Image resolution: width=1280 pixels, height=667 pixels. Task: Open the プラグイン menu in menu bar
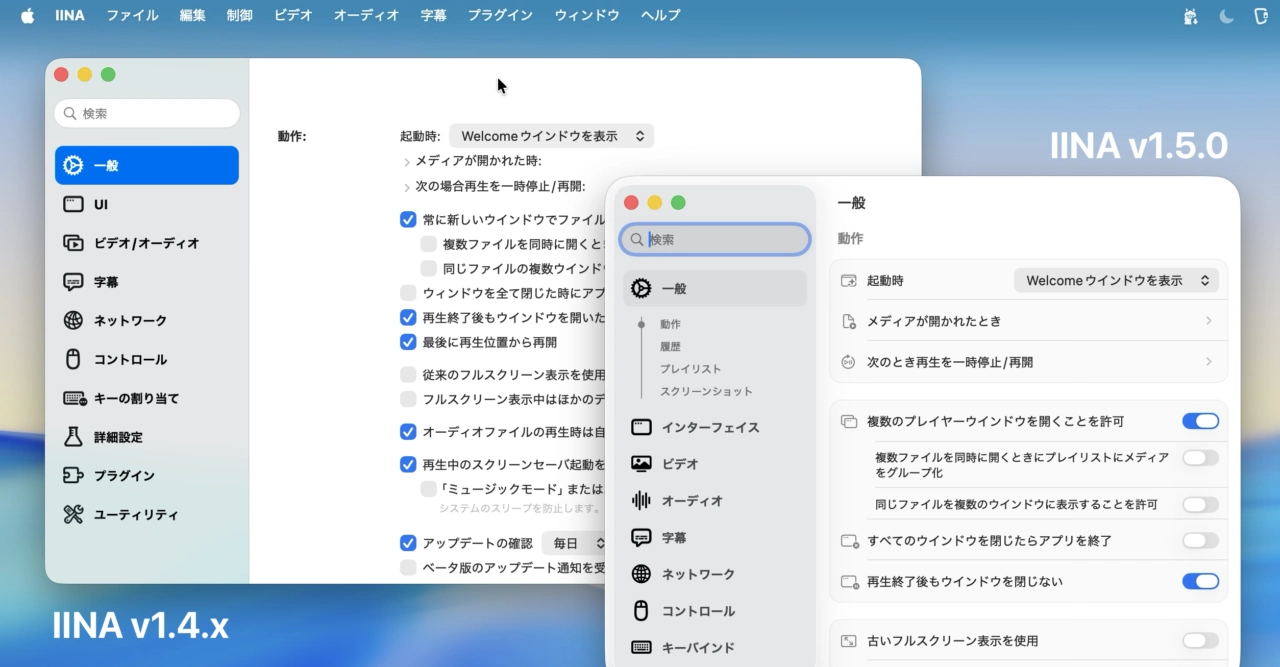click(500, 15)
